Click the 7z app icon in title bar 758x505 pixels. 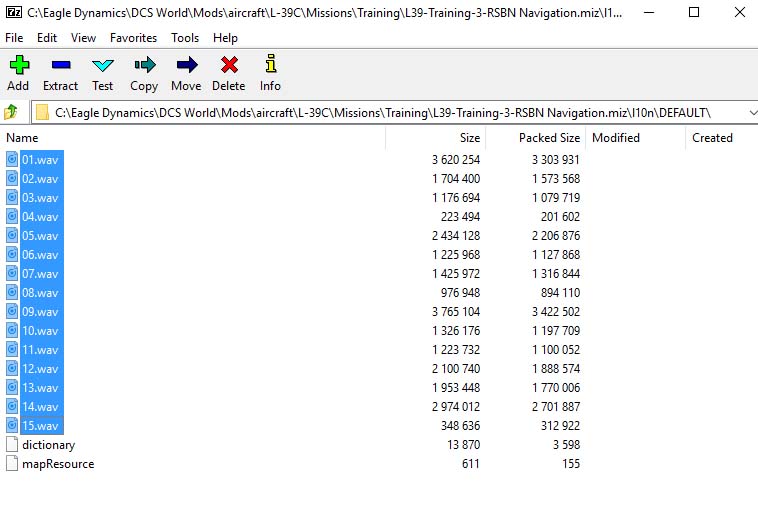pyautogui.click(x=14, y=12)
